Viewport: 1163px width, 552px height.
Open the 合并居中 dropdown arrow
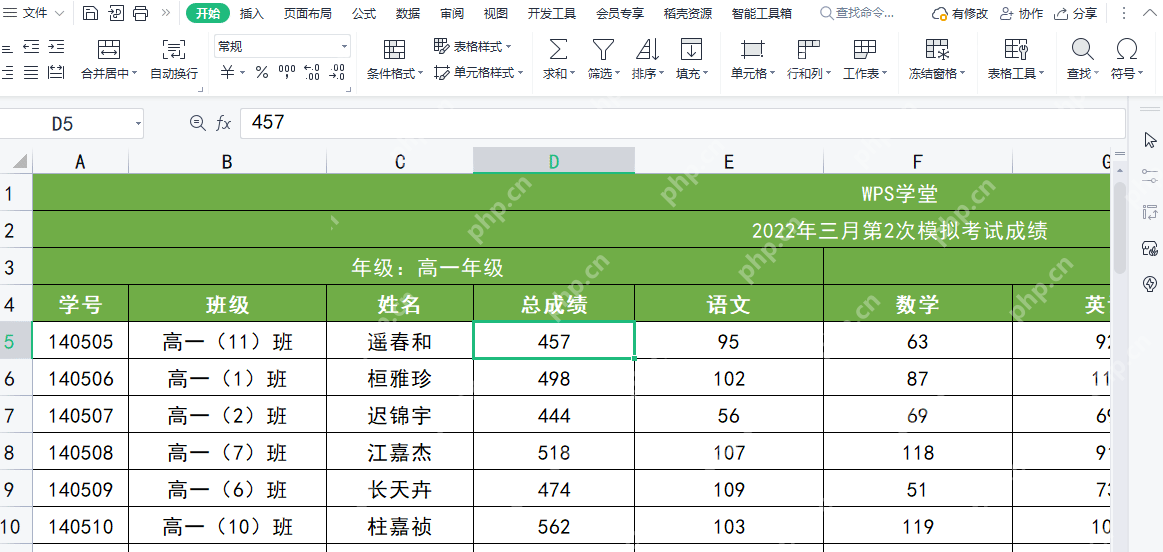coord(134,73)
